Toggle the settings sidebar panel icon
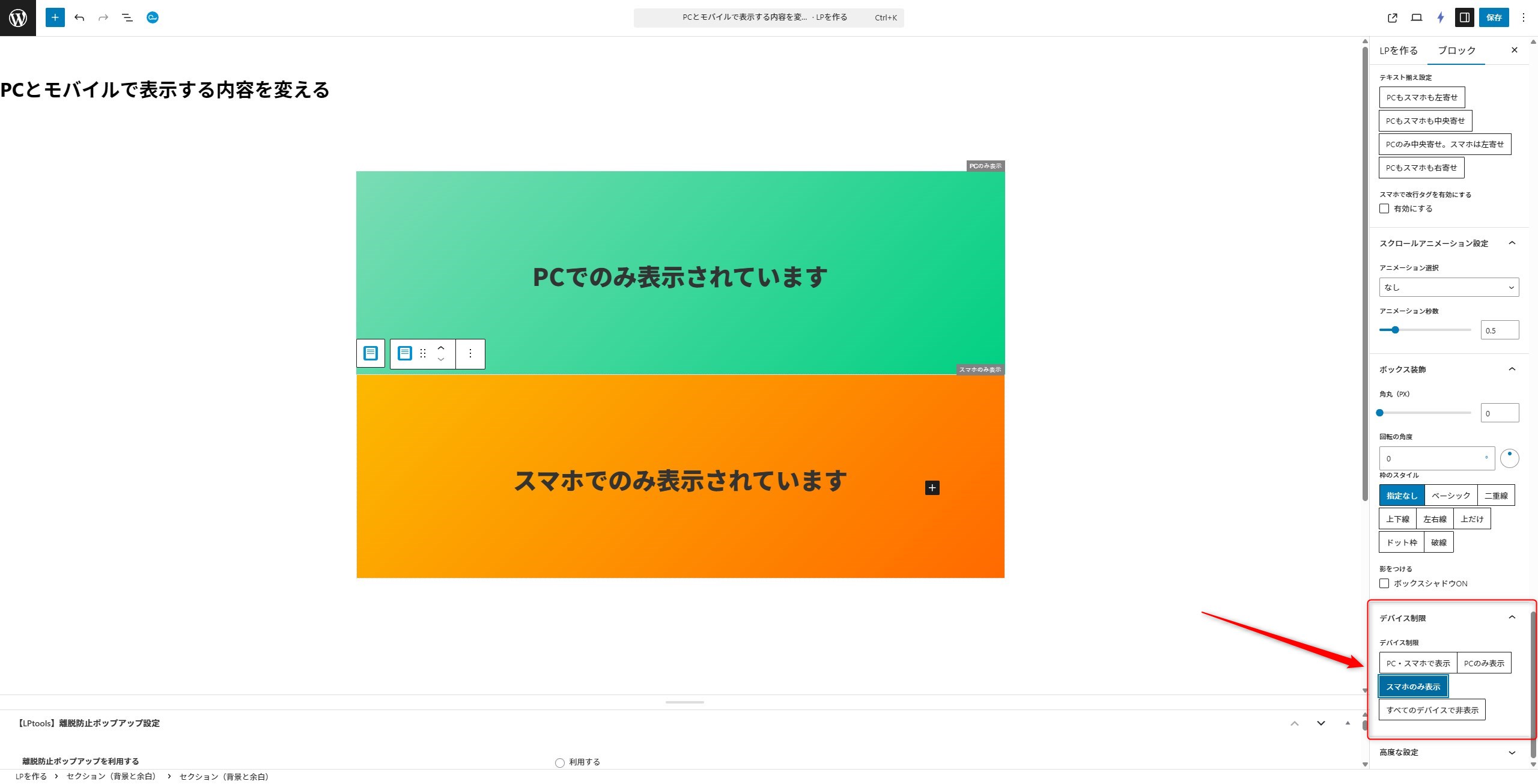Screen dimensions: 1538x784 click(1464, 17)
